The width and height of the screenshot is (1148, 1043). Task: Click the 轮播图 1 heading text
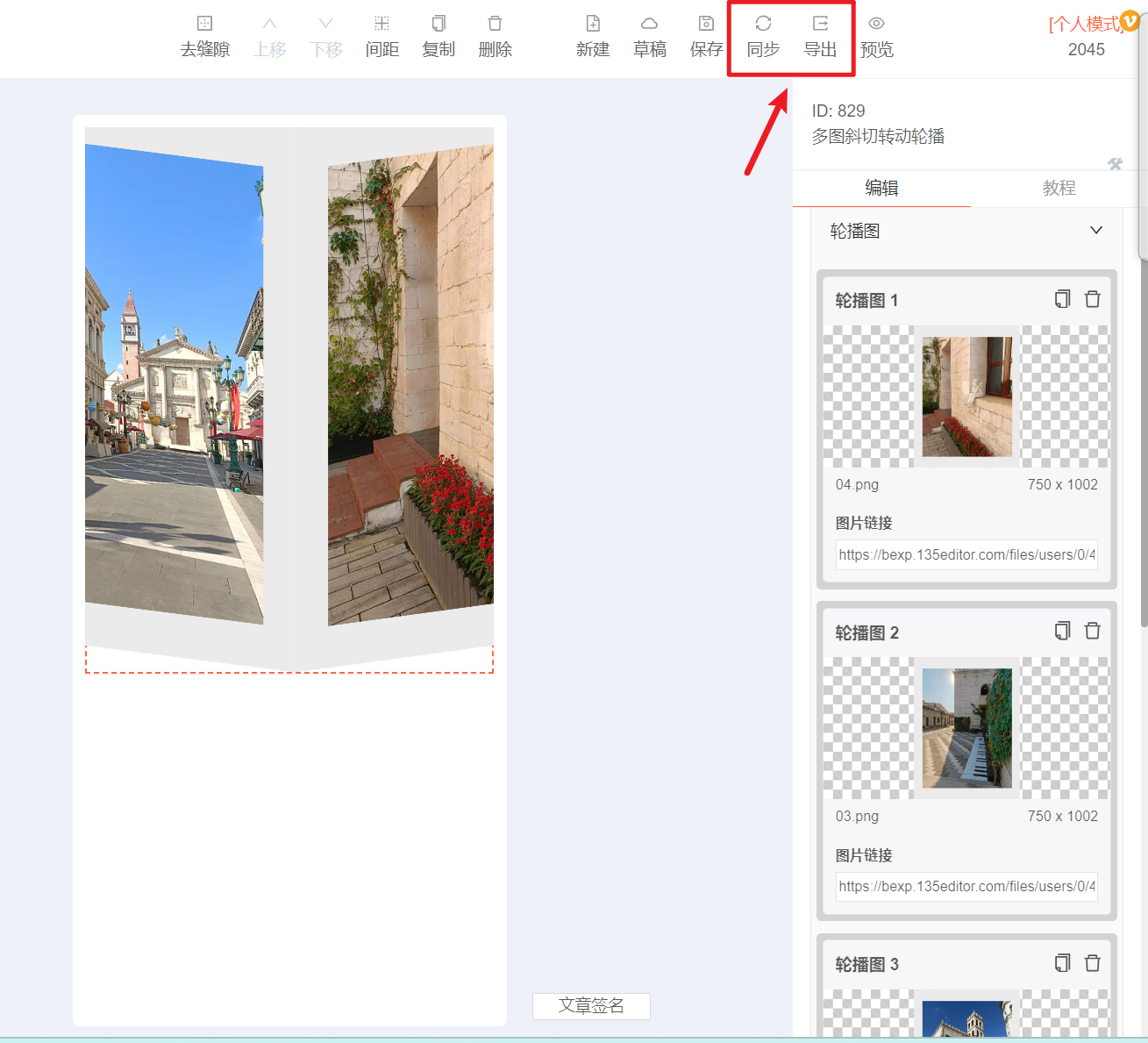click(x=866, y=300)
